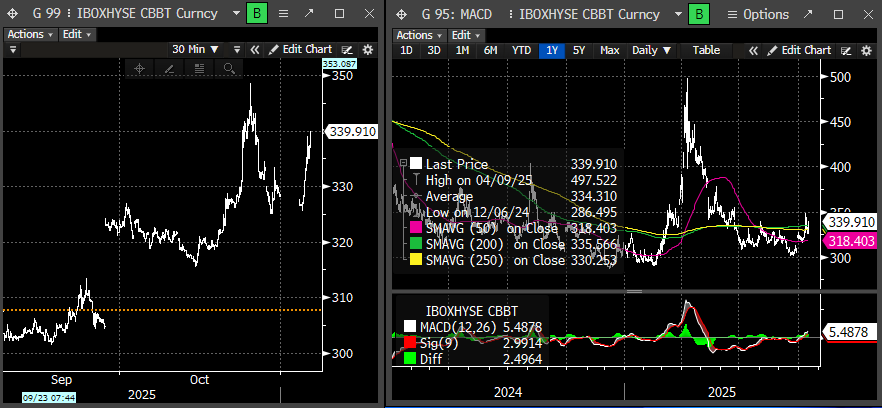Click the annotate icon beside Edit Chart in G 95

846,50
